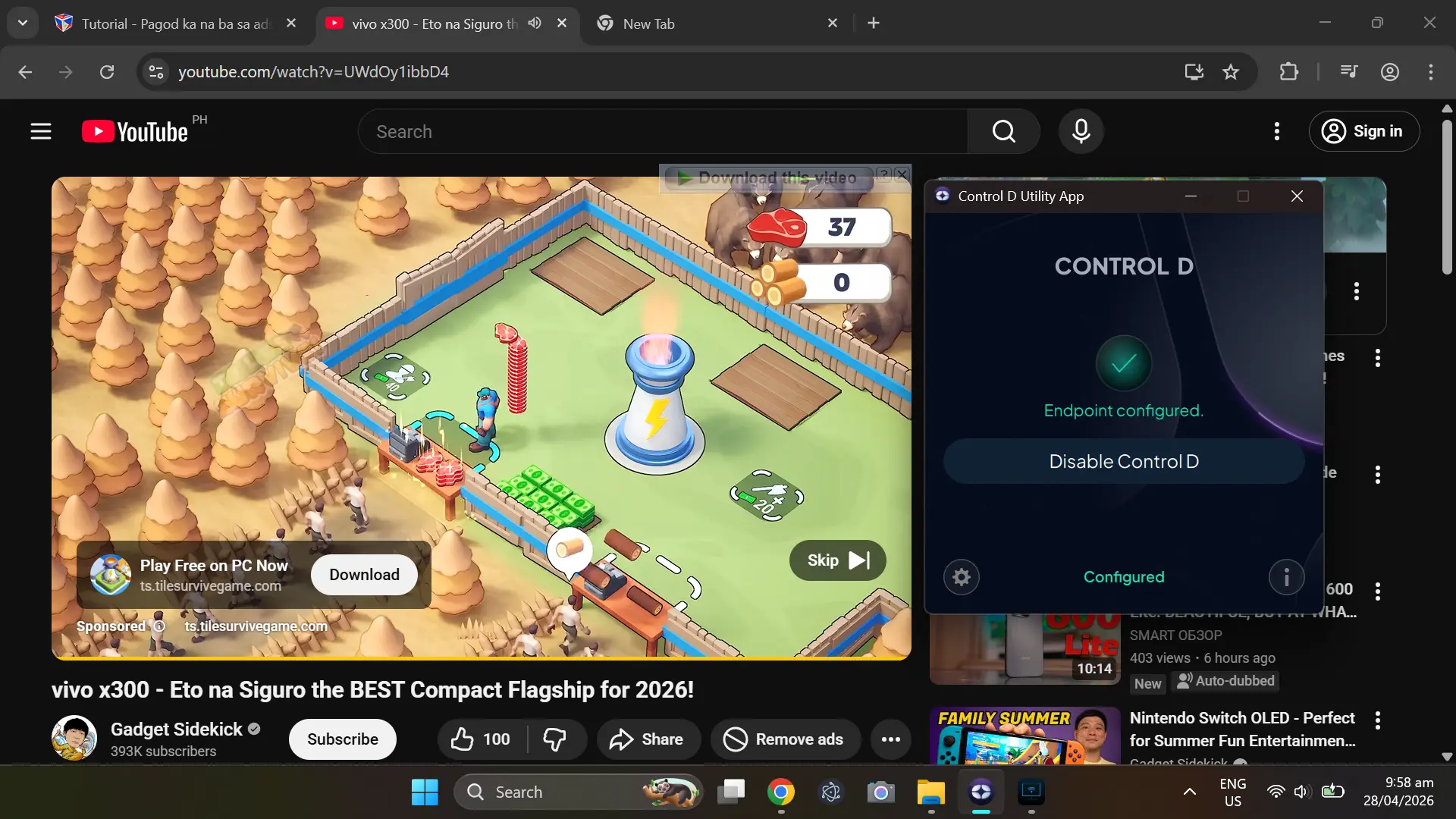
Task: Open the YouTube guide hamburger menu
Action: (41, 131)
